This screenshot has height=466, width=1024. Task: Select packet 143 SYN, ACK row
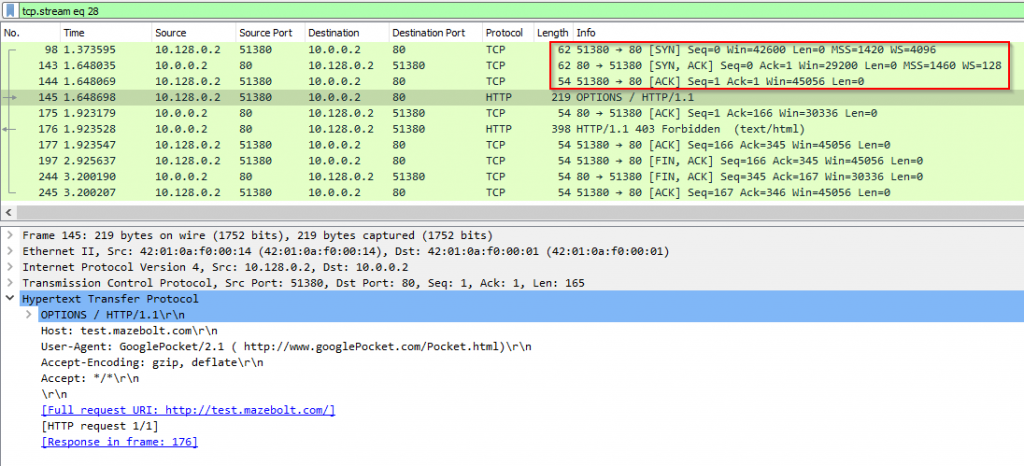(512, 65)
